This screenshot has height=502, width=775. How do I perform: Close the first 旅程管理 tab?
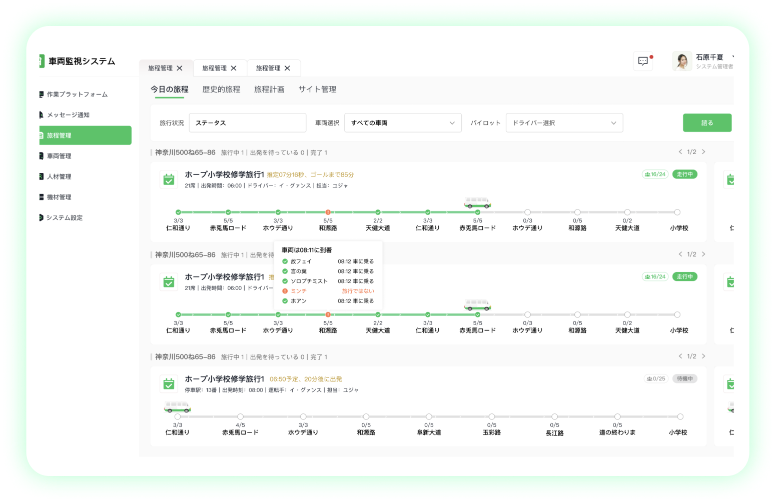(x=180, y=68)
